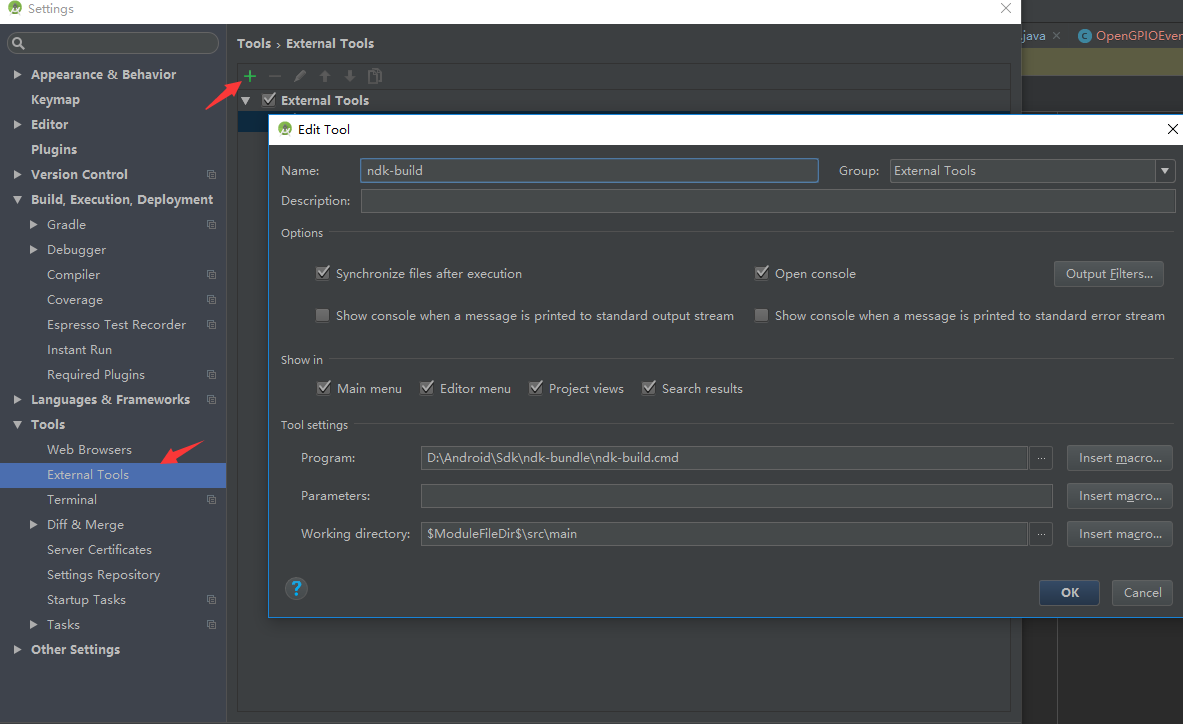Viewport: 1183px width, 724px height.
Task: Click the search magnifier icon in Settings
Action: pyautogui.click(x=19, y=43)
